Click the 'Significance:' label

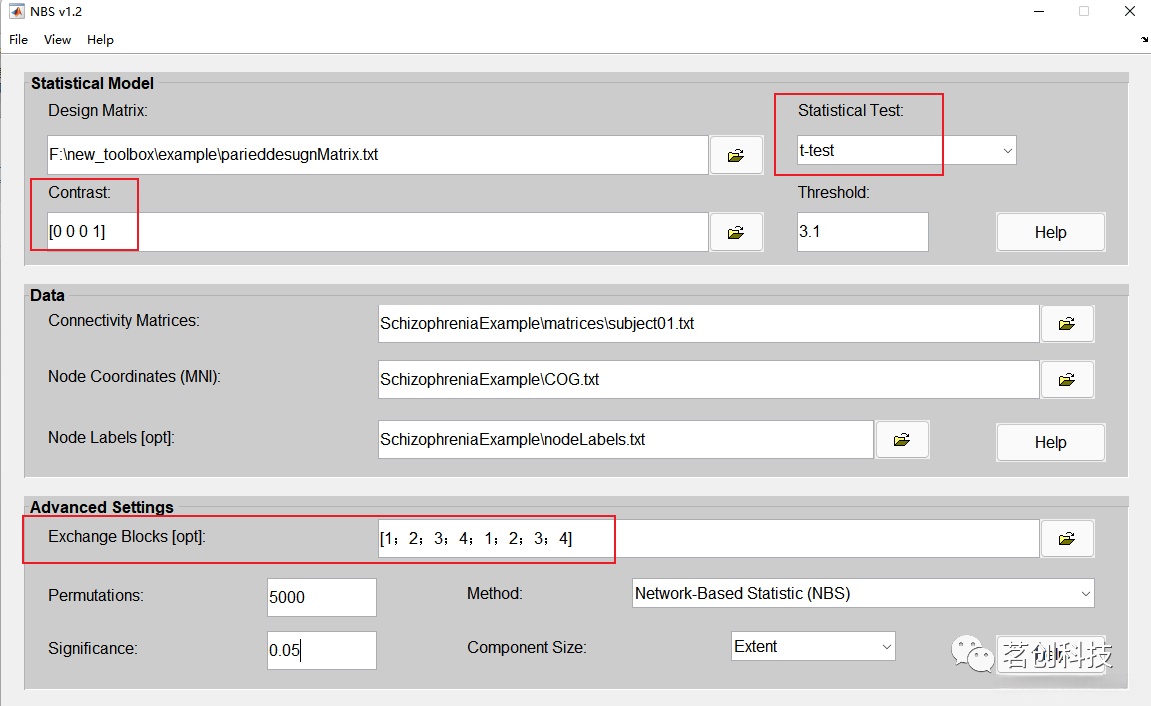tap(92, 649)
